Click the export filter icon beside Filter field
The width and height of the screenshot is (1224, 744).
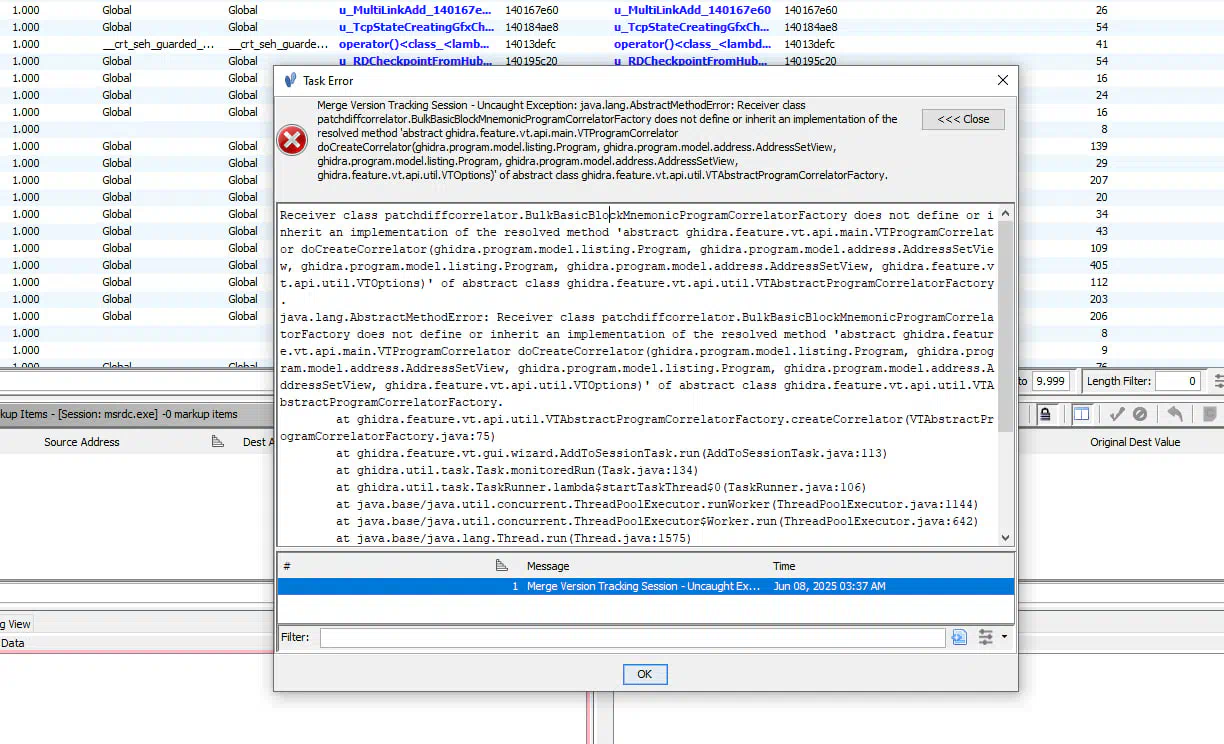point(959,637)
